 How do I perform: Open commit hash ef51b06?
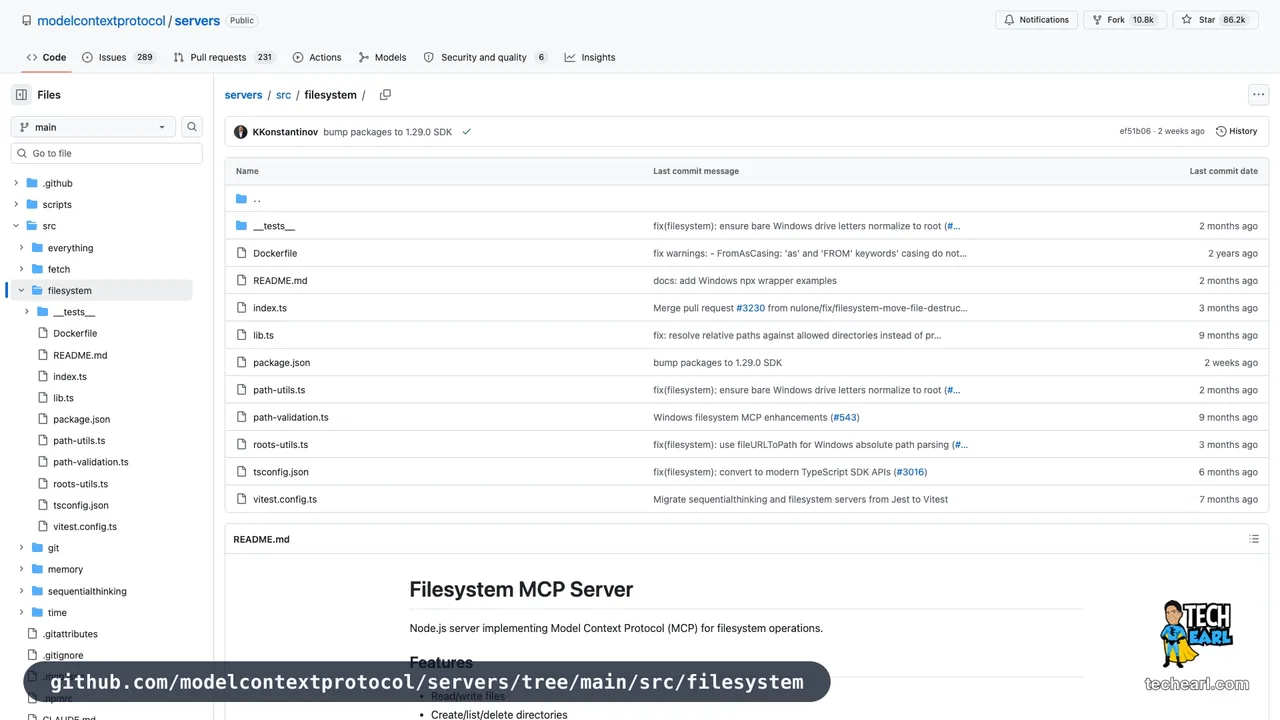tap(1135, 132)
